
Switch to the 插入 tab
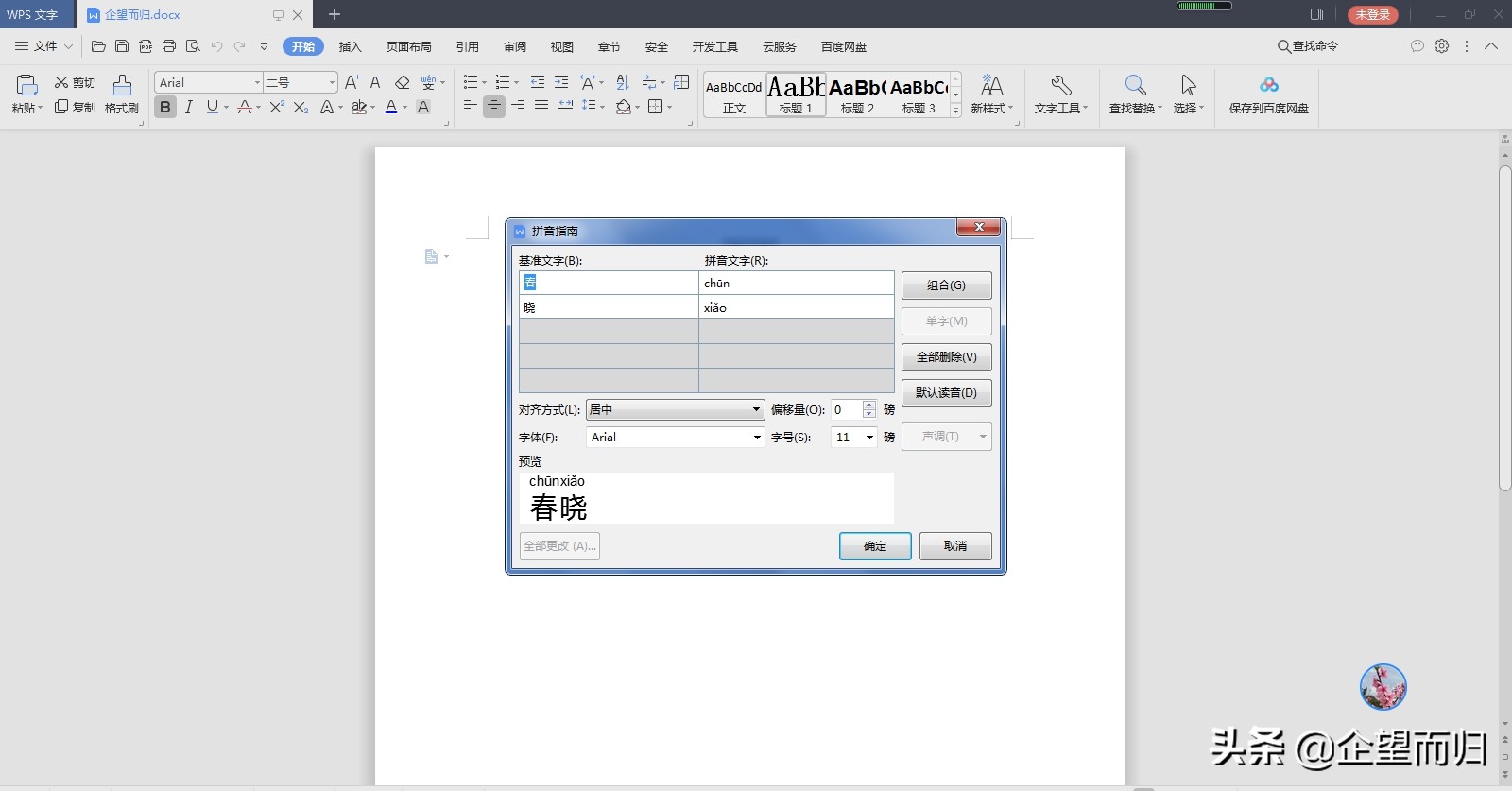click(350, 46)
